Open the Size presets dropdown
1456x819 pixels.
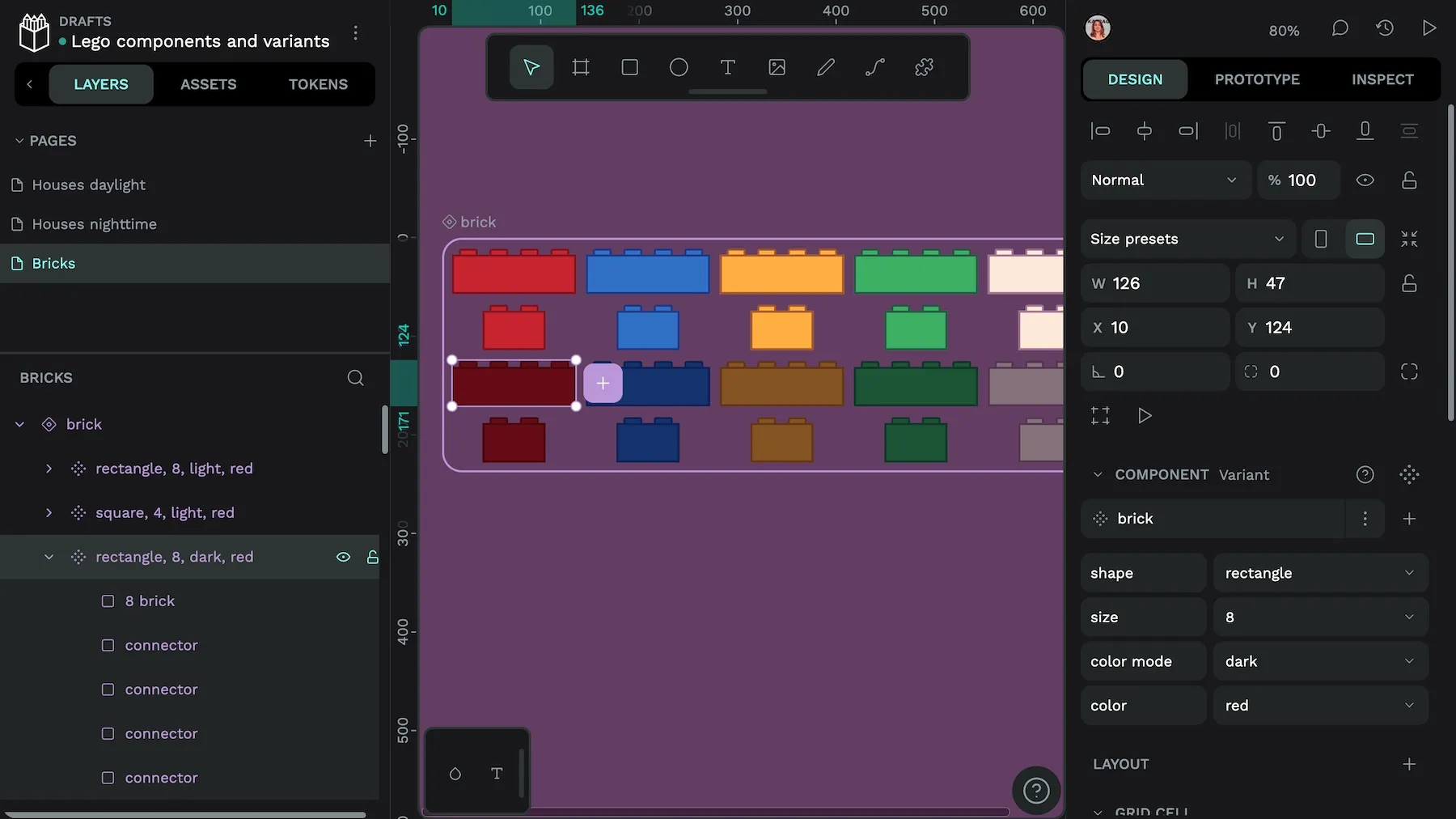click(x=1187, y=239)
